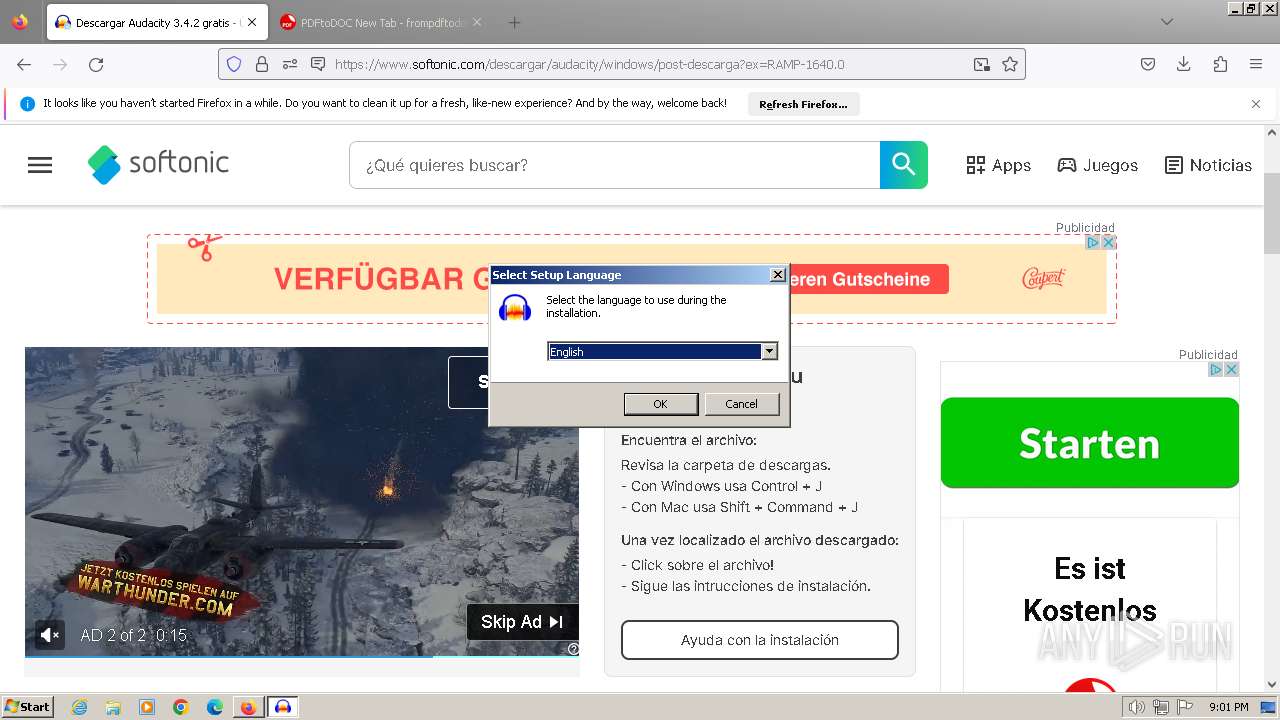Switch to the PDFtoDOC New Tab
The height and width of the screenshot is (720, 1280).
[x=380, y=22]
